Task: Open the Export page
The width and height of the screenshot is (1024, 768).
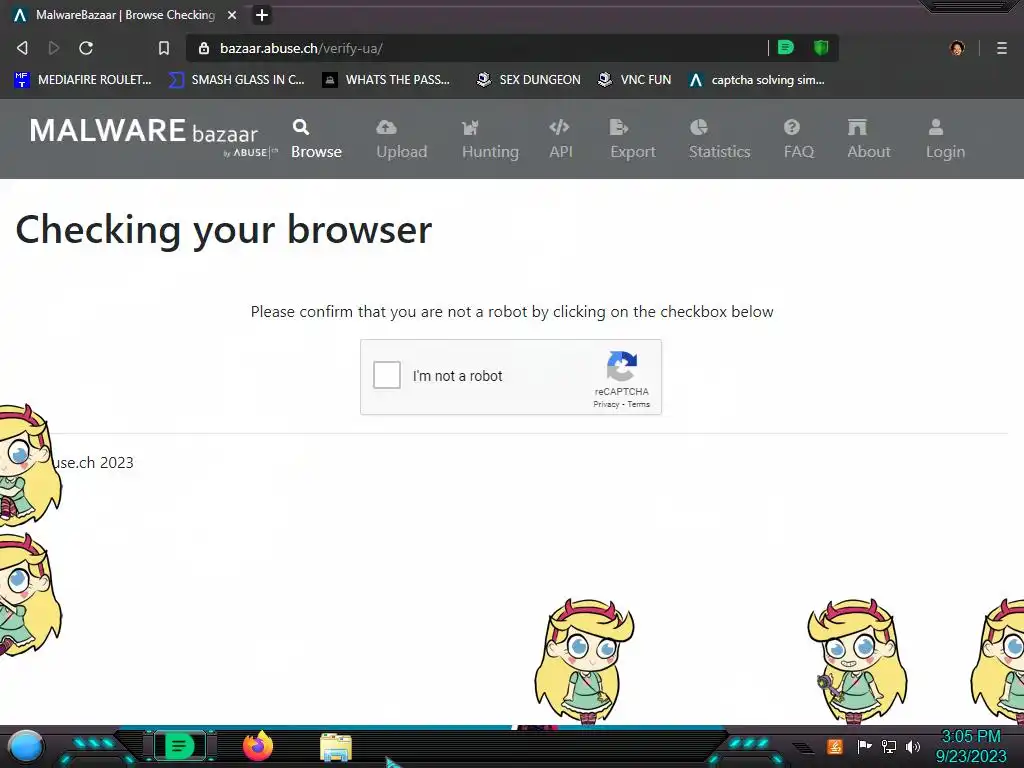Action: 633,139
